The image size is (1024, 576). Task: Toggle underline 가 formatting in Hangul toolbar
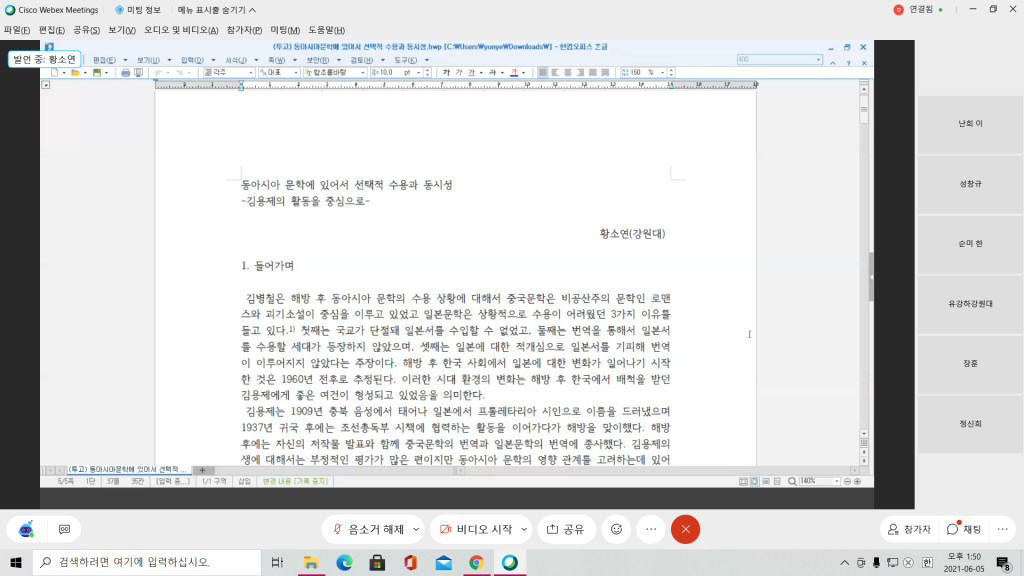[x=472, y=72]
